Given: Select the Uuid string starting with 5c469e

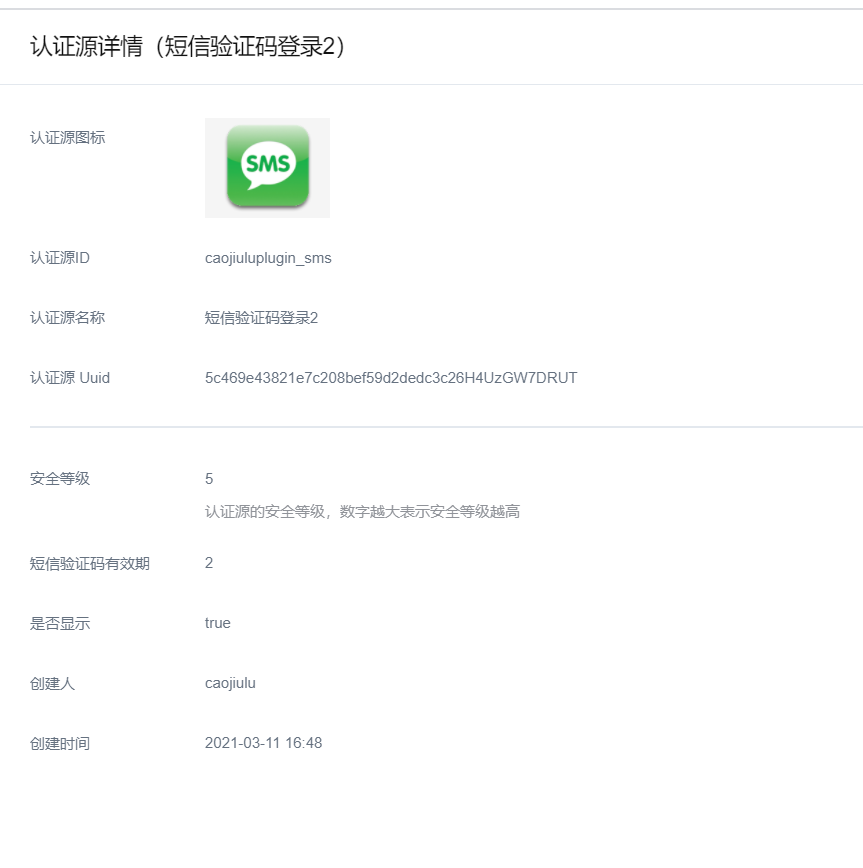Looking at the screenshot, I should (390, 378).
